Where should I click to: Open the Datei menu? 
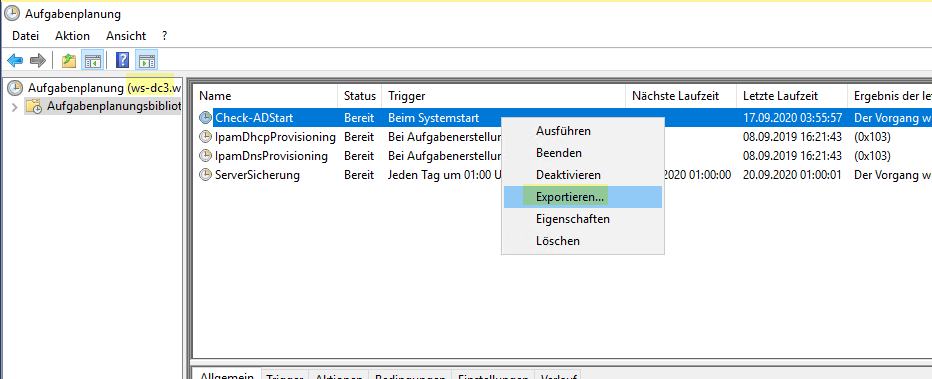(x=25, y=36)
